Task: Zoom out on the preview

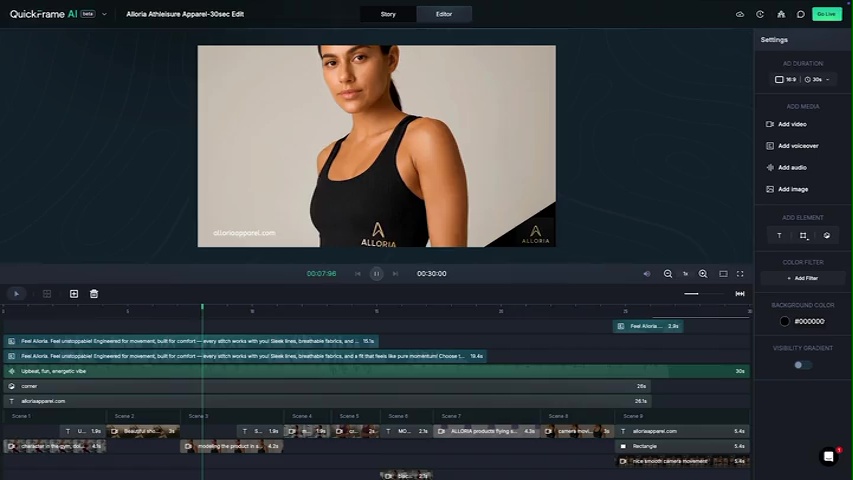Action: coord(668,274)
